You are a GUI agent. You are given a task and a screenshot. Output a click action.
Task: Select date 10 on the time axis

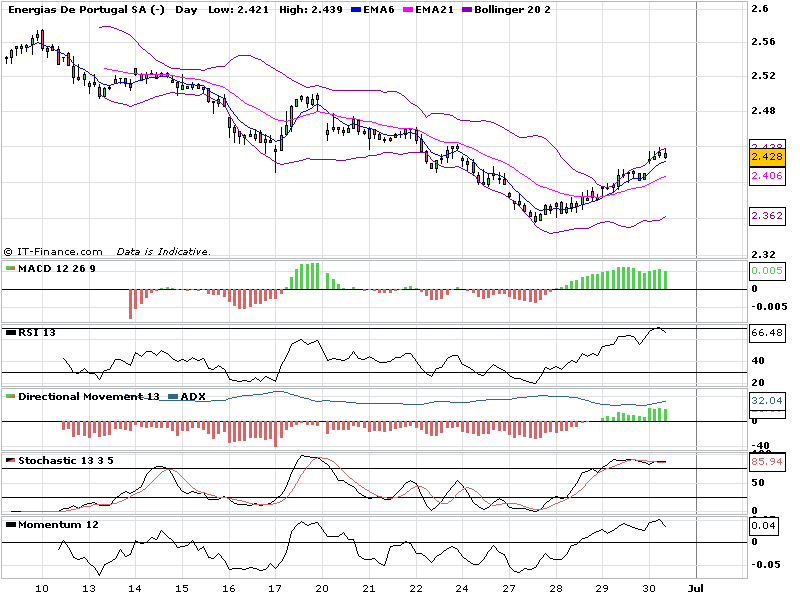click(42, 589)
